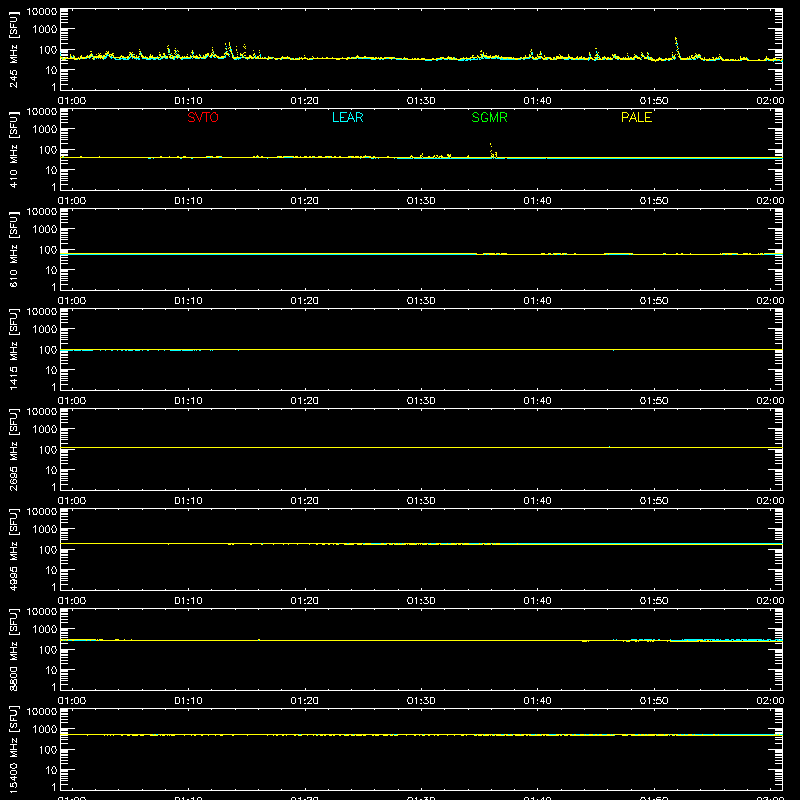Click the 01:00 tick label under 610 MHz plot
Viewport: 800px width, 800px height.
tap(72, 301)
